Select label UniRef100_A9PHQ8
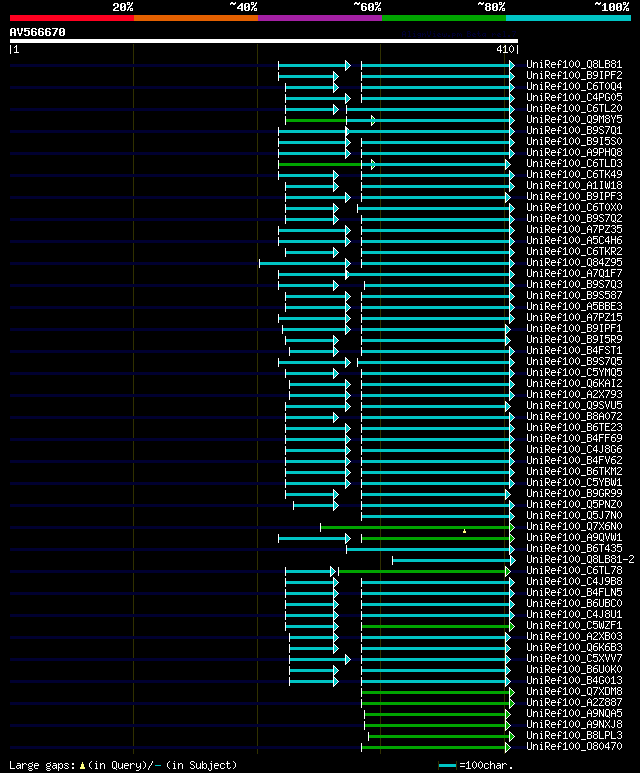Image resolution: width=640 pixels, height=773 pixels. (x=574, y=152)
